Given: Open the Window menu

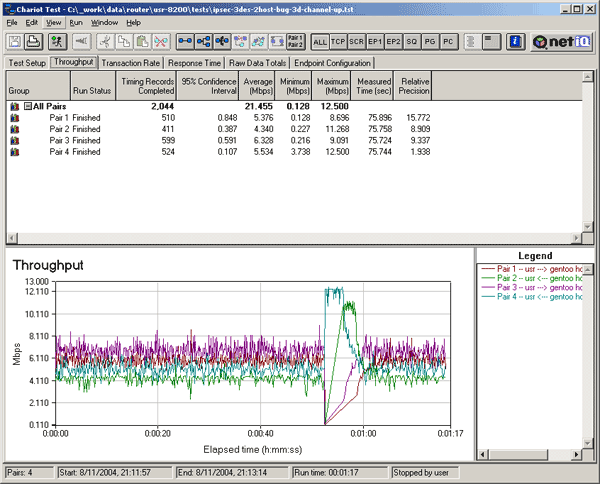Looking at the screenshot, I should point(103,22).
